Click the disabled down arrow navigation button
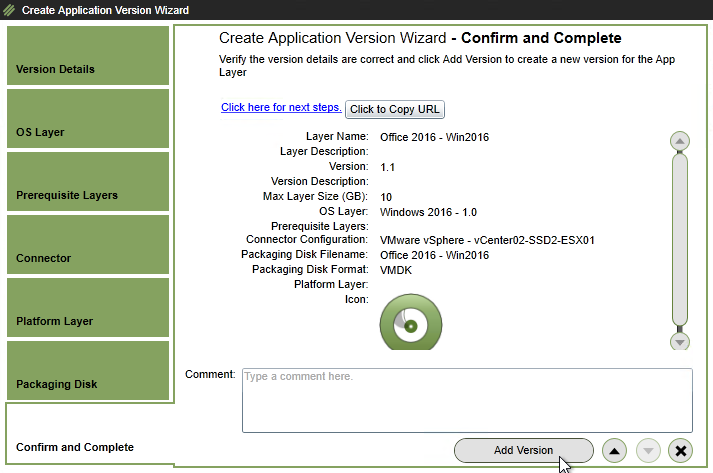Image resolution: width=713 pixels, height=473 pixels. [648, 451]
